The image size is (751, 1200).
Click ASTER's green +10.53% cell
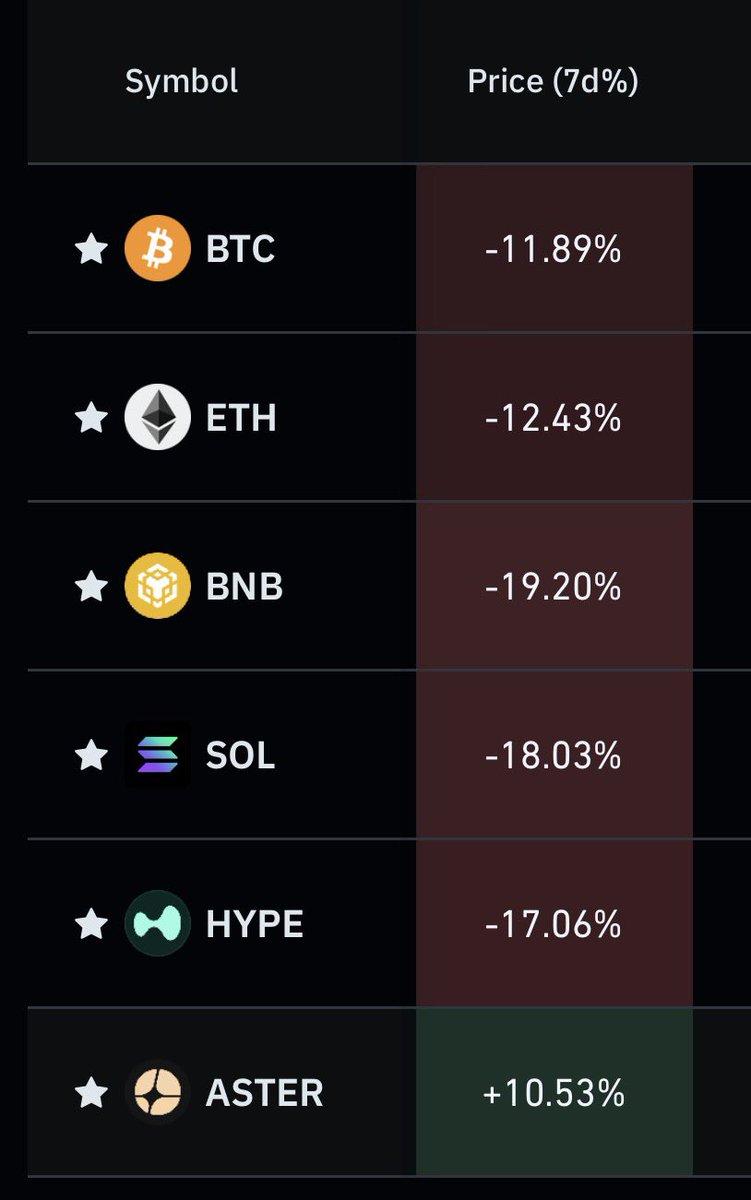(554, 1092)
